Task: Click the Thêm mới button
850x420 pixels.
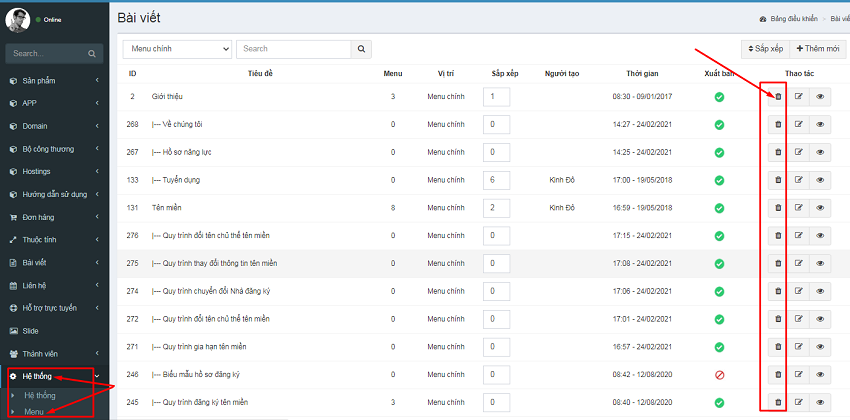Action: pos(819,48)
